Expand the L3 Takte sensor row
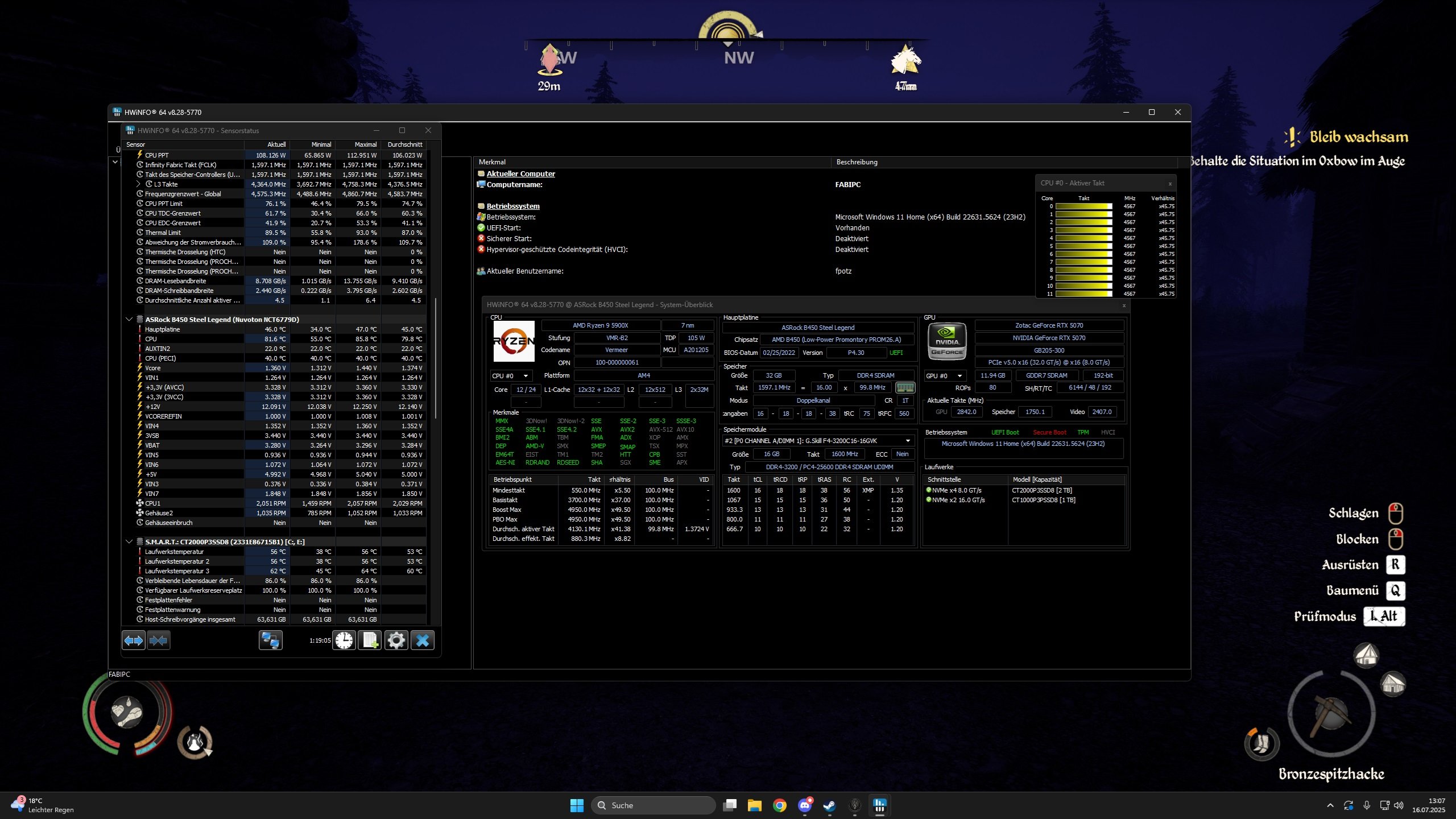 [138, 184]
